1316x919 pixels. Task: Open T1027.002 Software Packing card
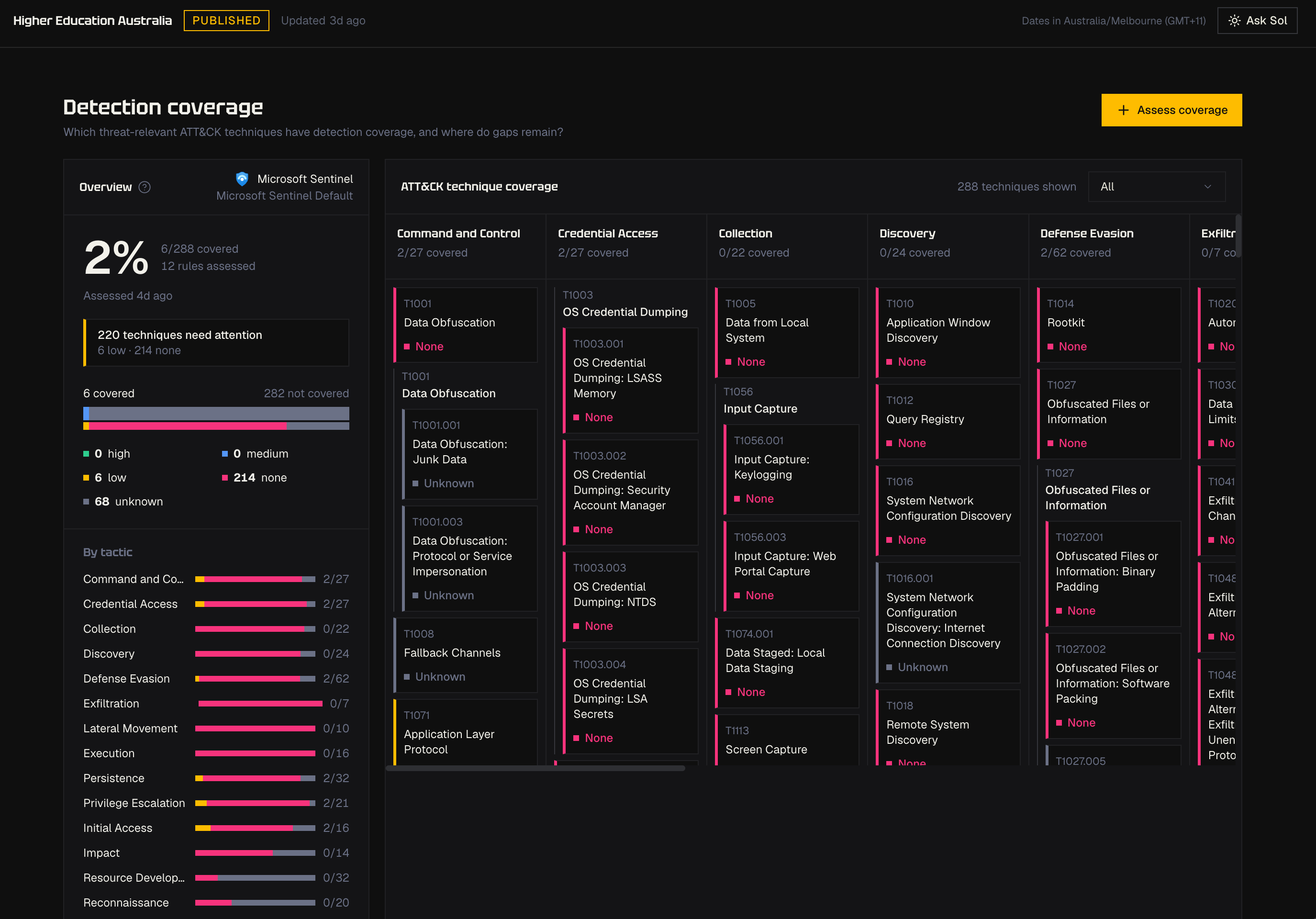[x=1113, y=686]
